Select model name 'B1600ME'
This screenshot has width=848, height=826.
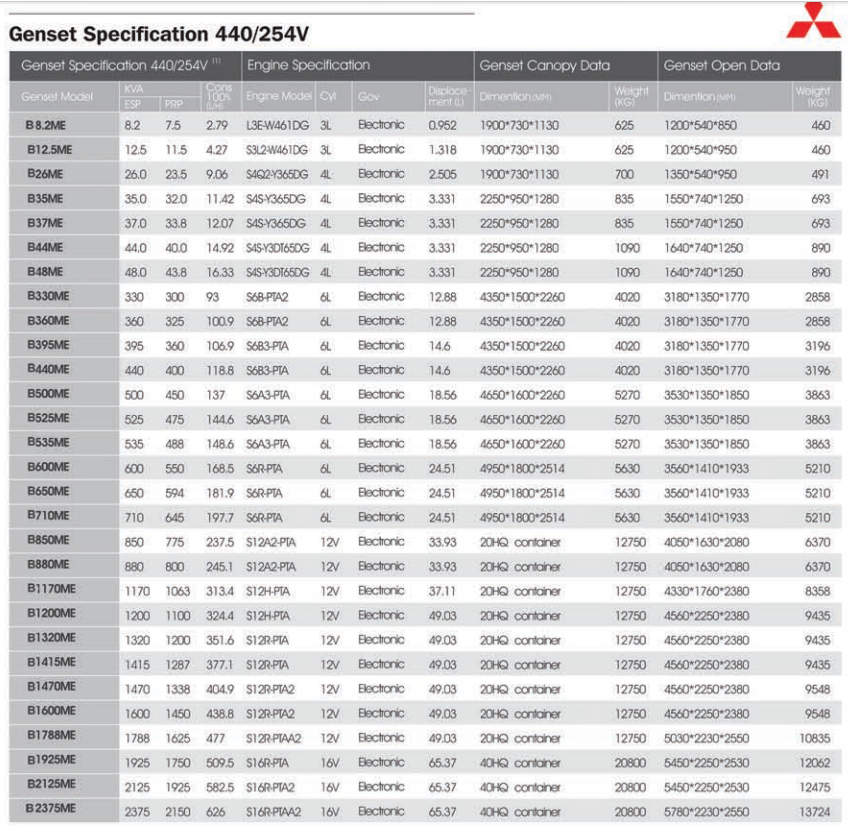(51, 711)
